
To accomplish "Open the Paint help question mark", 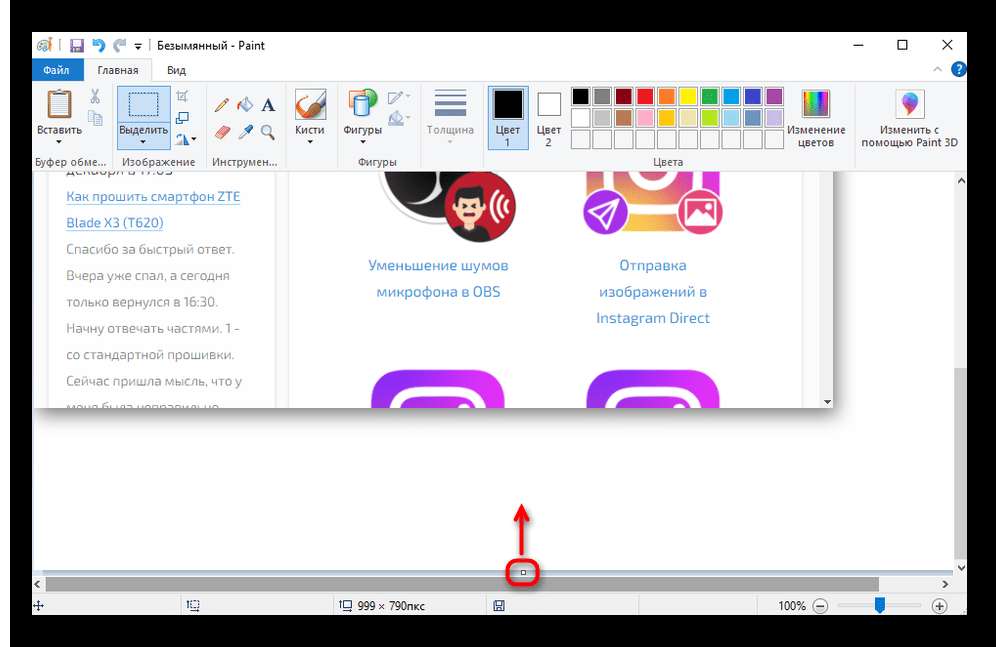I will pos(958,69).
